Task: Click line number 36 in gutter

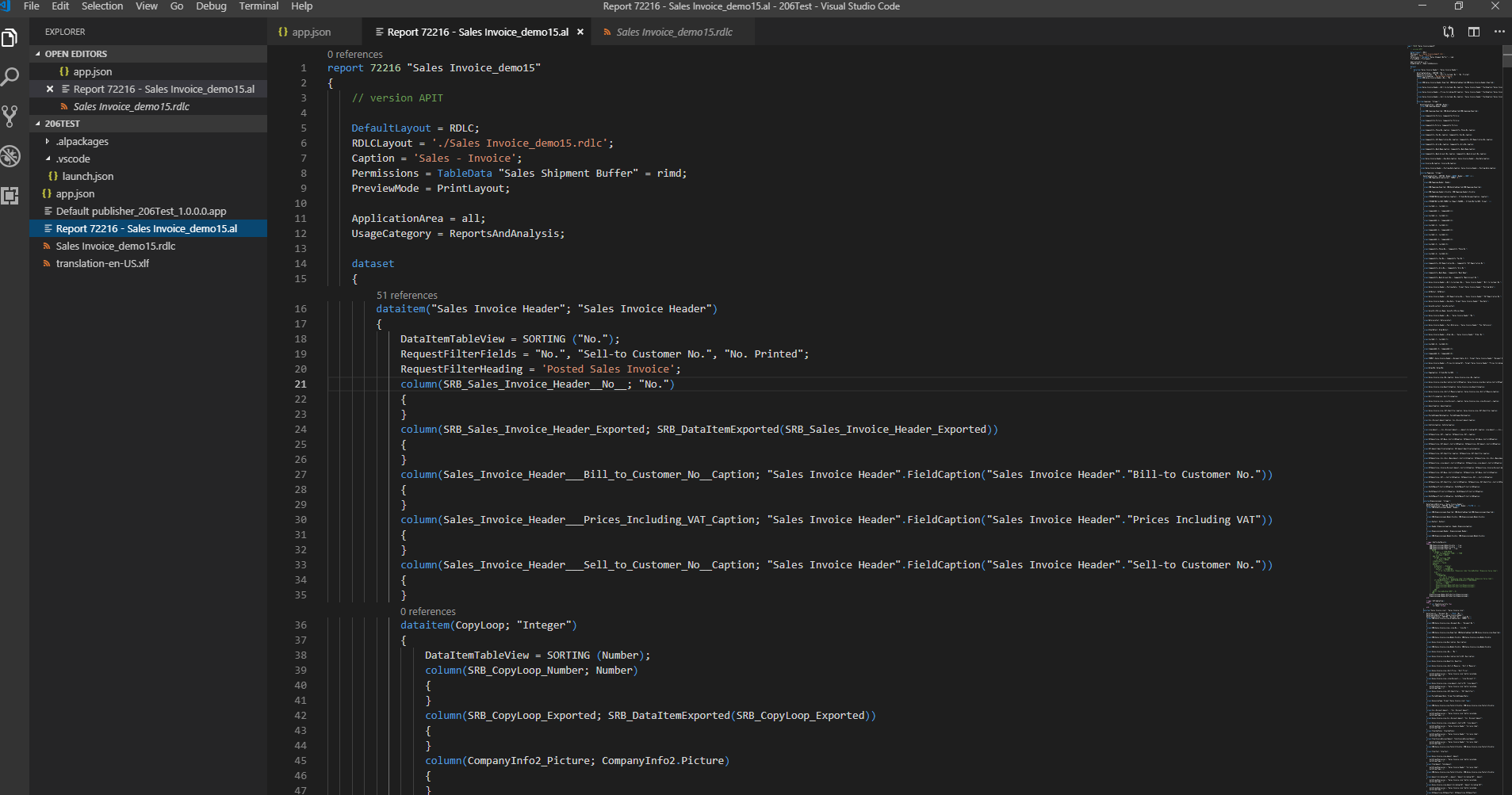Action: click(300, 625)
